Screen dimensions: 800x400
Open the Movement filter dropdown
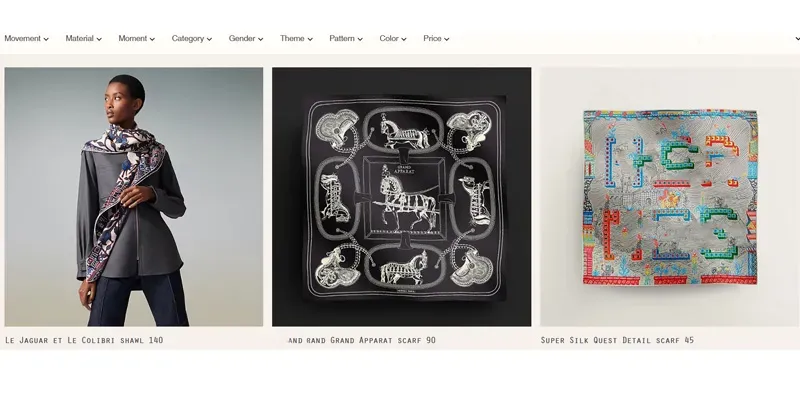click(27, 38)
